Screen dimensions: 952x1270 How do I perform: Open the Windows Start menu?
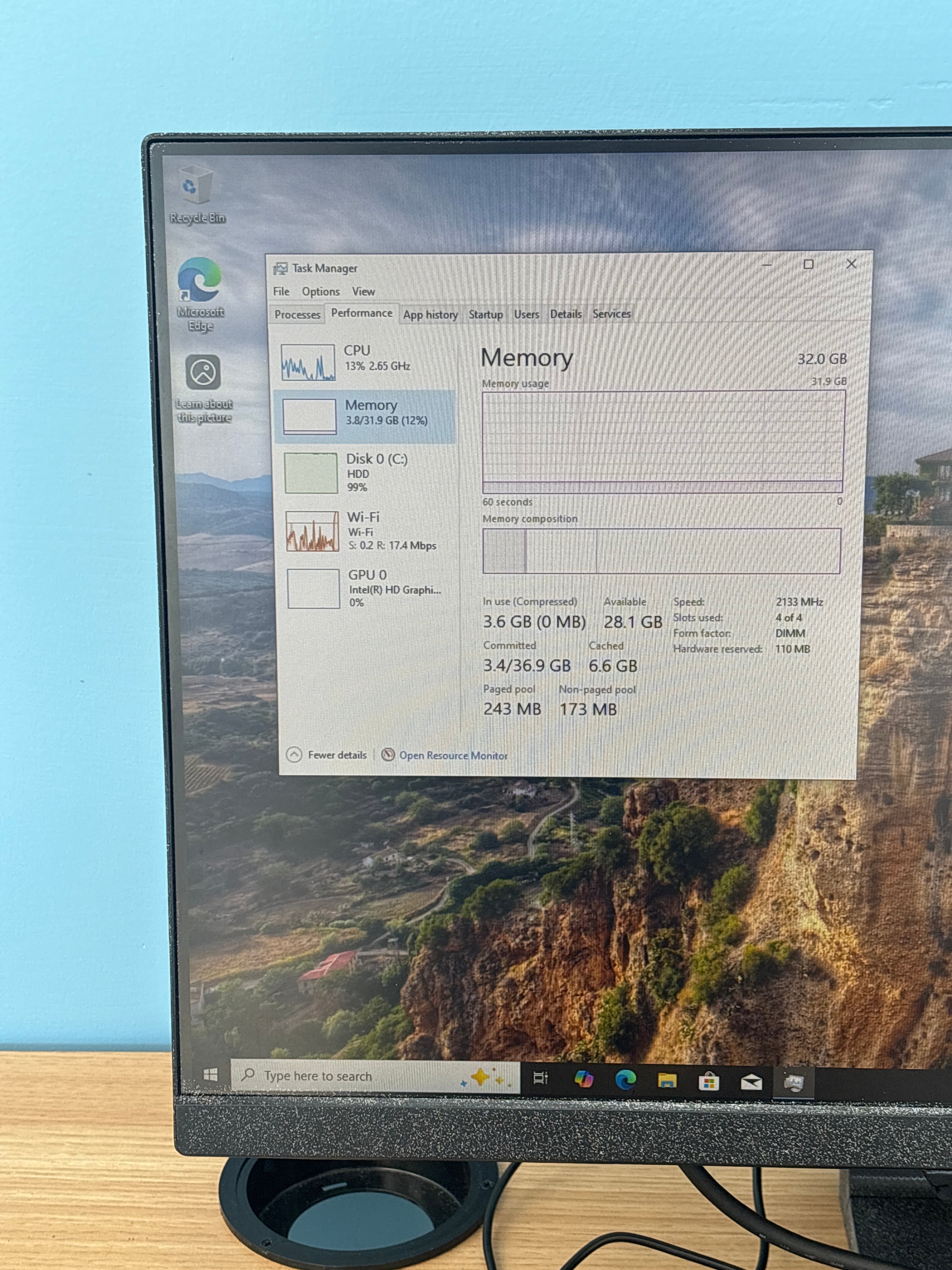[x=211, y=1075]
